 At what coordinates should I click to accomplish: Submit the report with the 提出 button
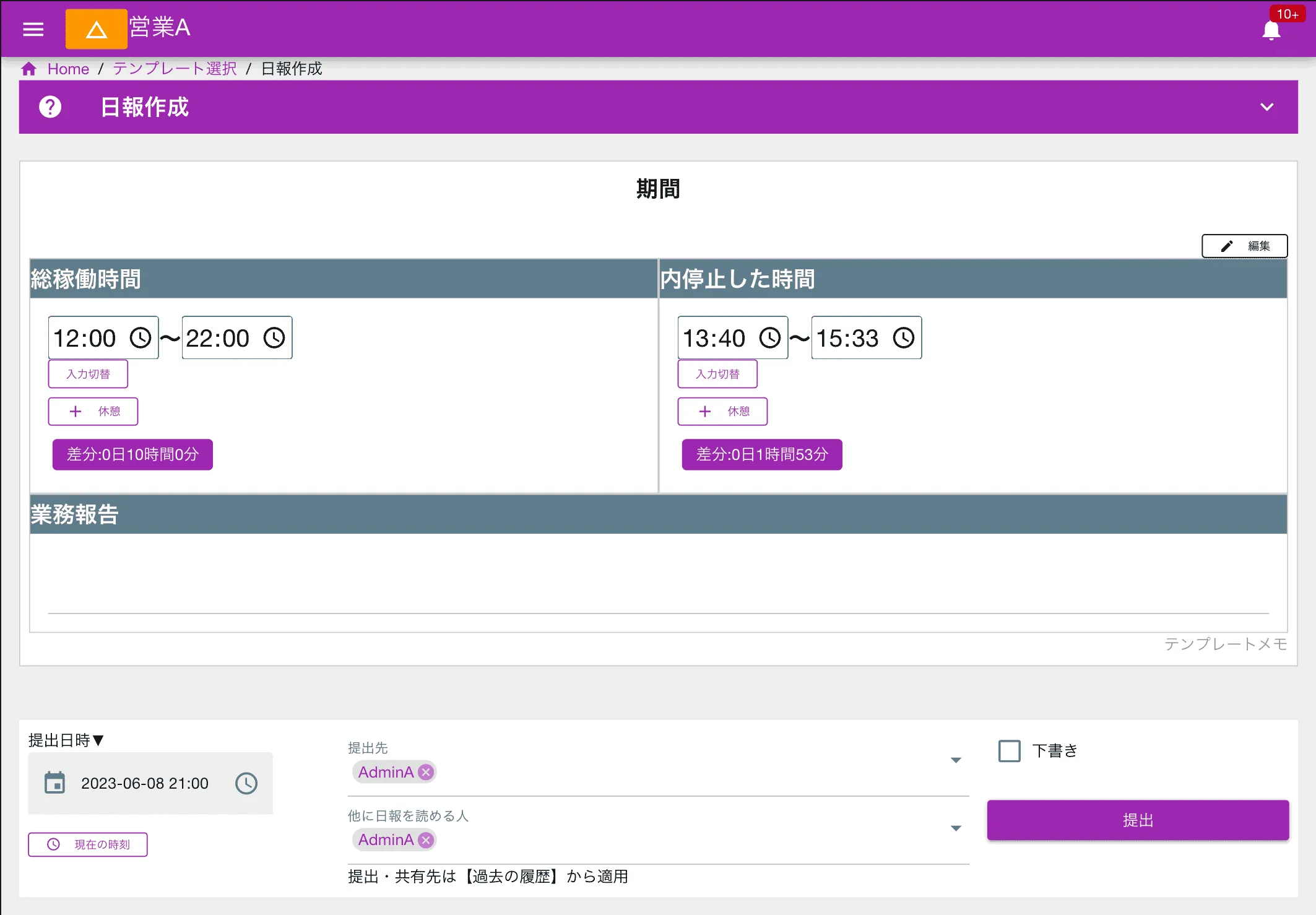(x=1137, y=820)
